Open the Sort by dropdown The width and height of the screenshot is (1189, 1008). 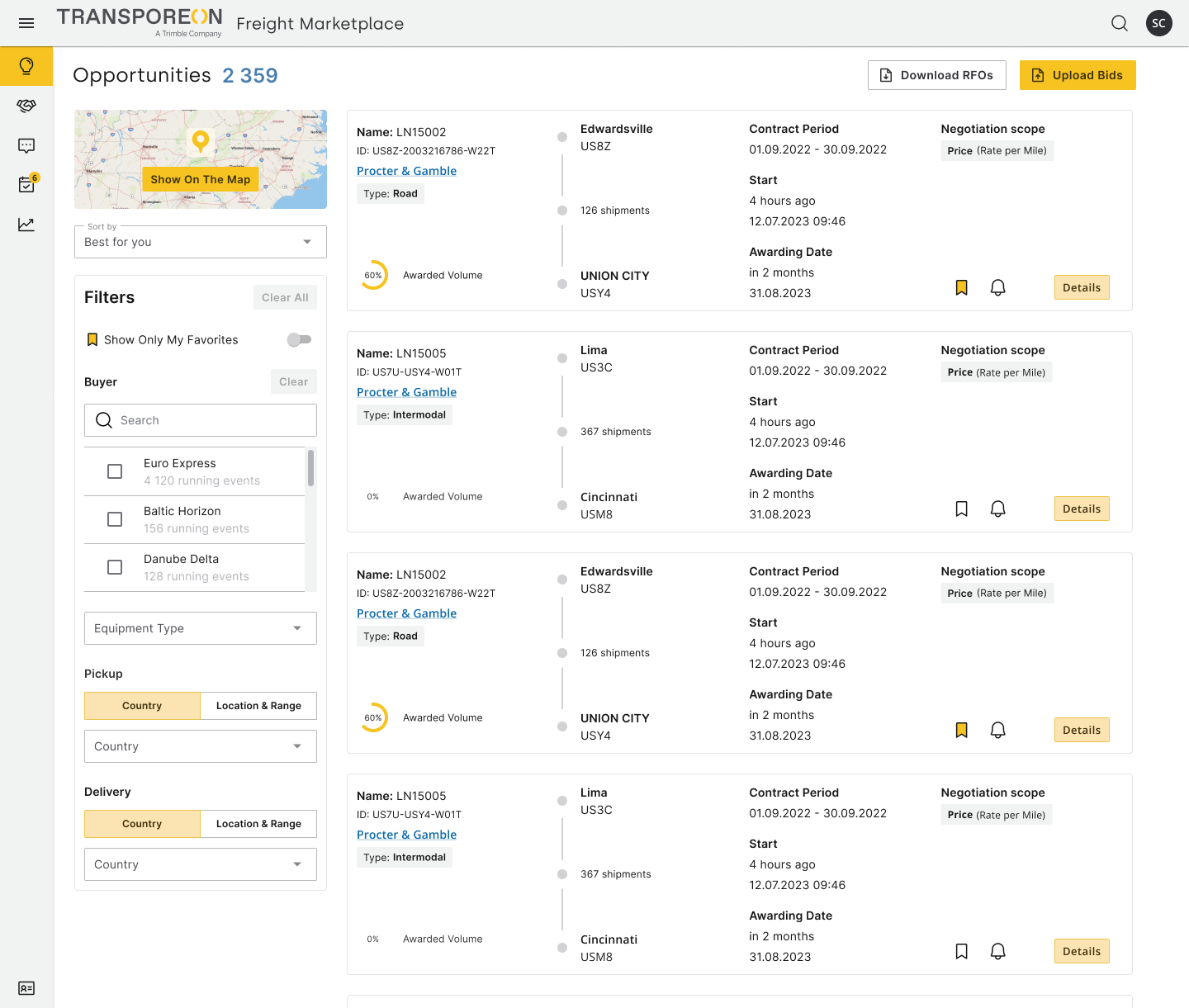click(x=201, y=242)
